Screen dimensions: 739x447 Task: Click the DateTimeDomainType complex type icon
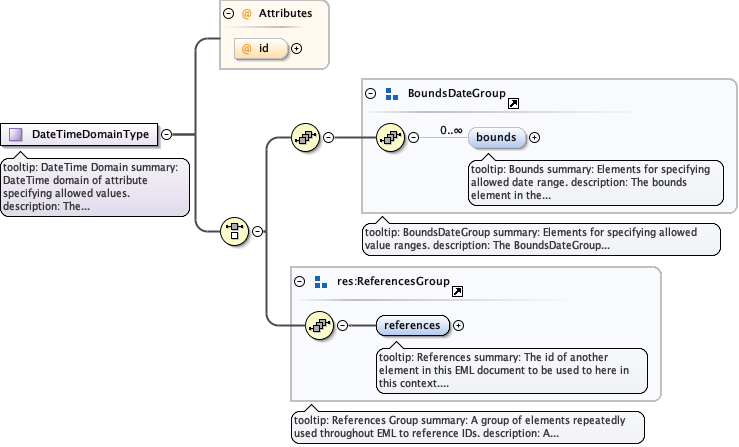[16, 134]
